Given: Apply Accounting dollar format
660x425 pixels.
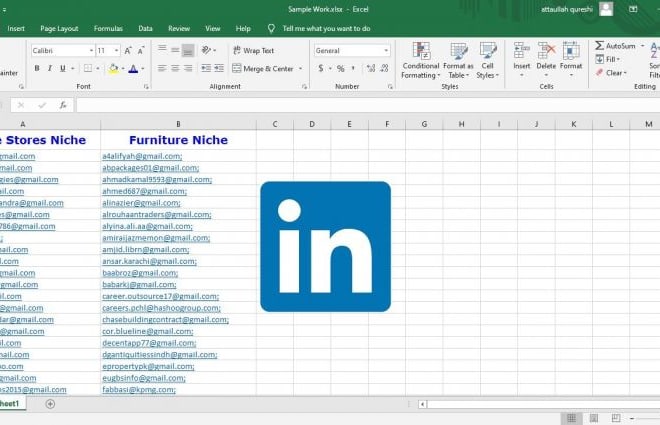Looking at the screenshot, I should point(321,68).
